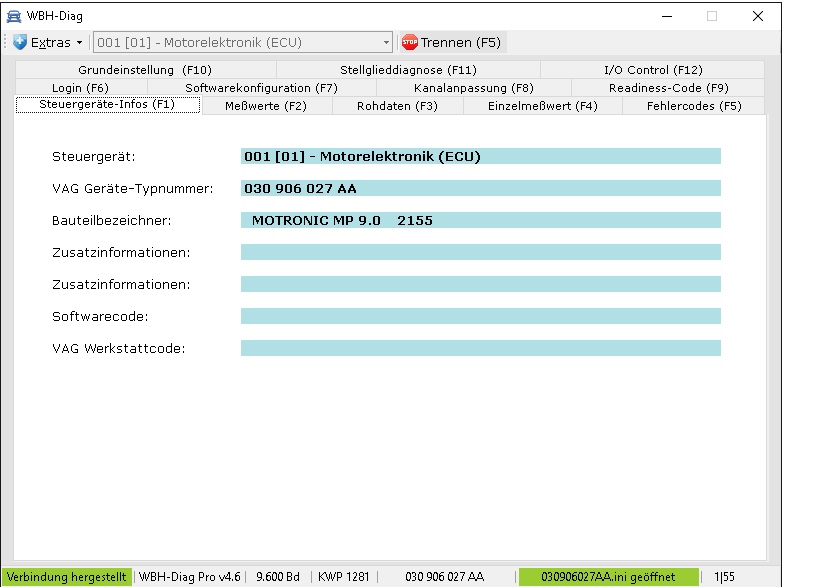The height and width of the screenshot is (587, 819).
Task: View the Fehlercodes (F5) tab
Action: 694,106
